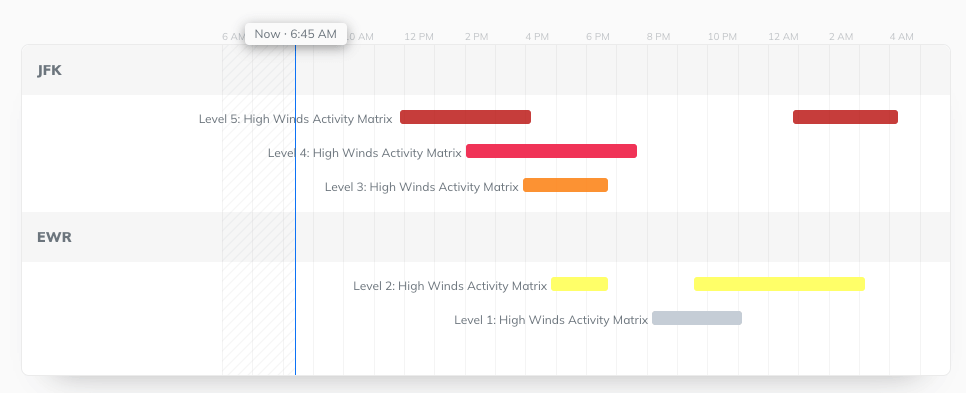Click Level 2: High Winds Activity Matrix label
Screen dimensions: 966x393
450,286
